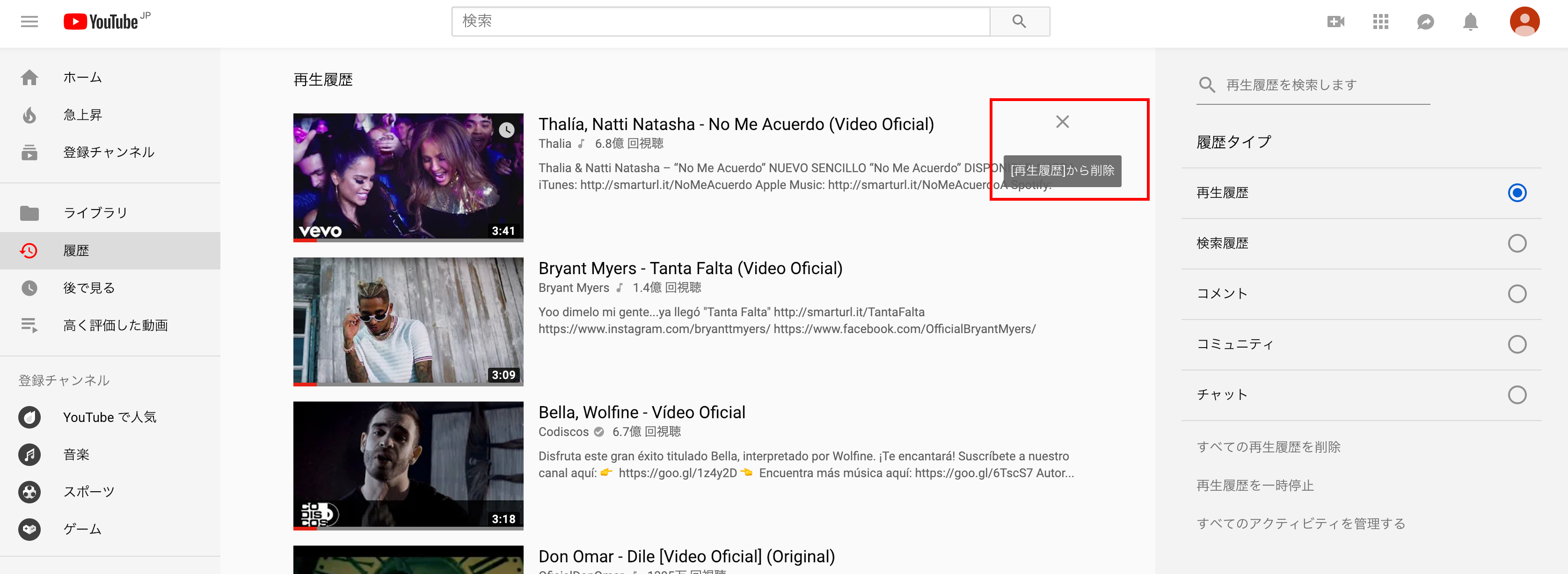This screenshot has width=1568, height=574.
Task: Open the hamburger guide menu
Action: tap(29, 22)
